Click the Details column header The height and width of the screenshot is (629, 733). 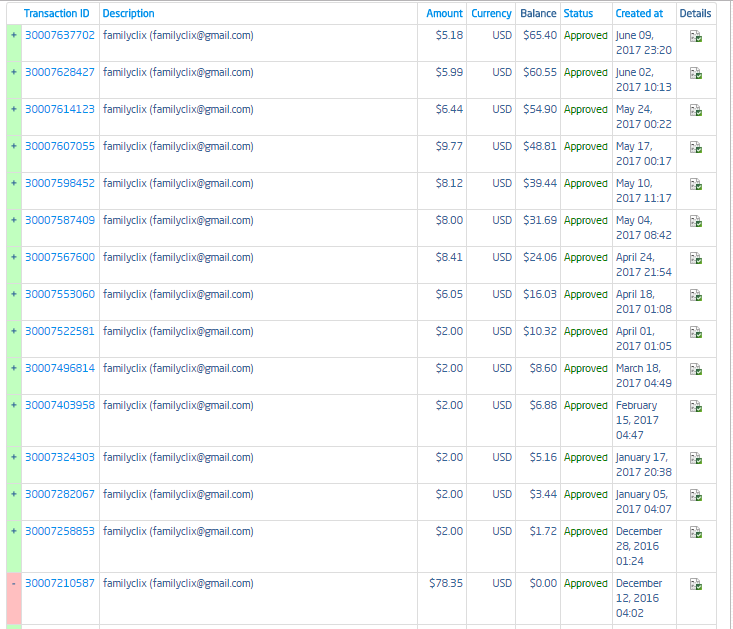(695, 14)
